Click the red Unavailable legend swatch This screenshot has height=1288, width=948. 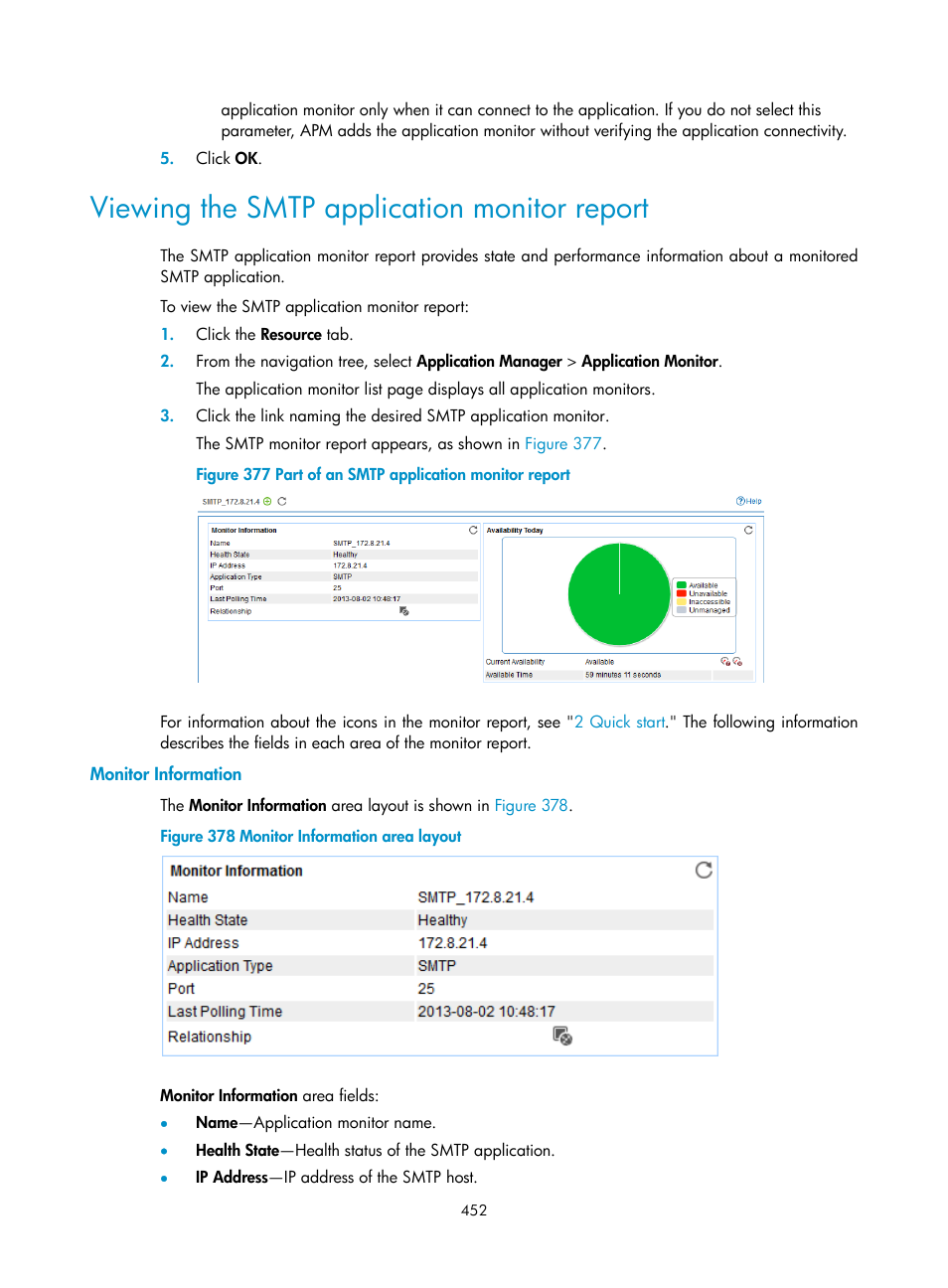(682, 593)
